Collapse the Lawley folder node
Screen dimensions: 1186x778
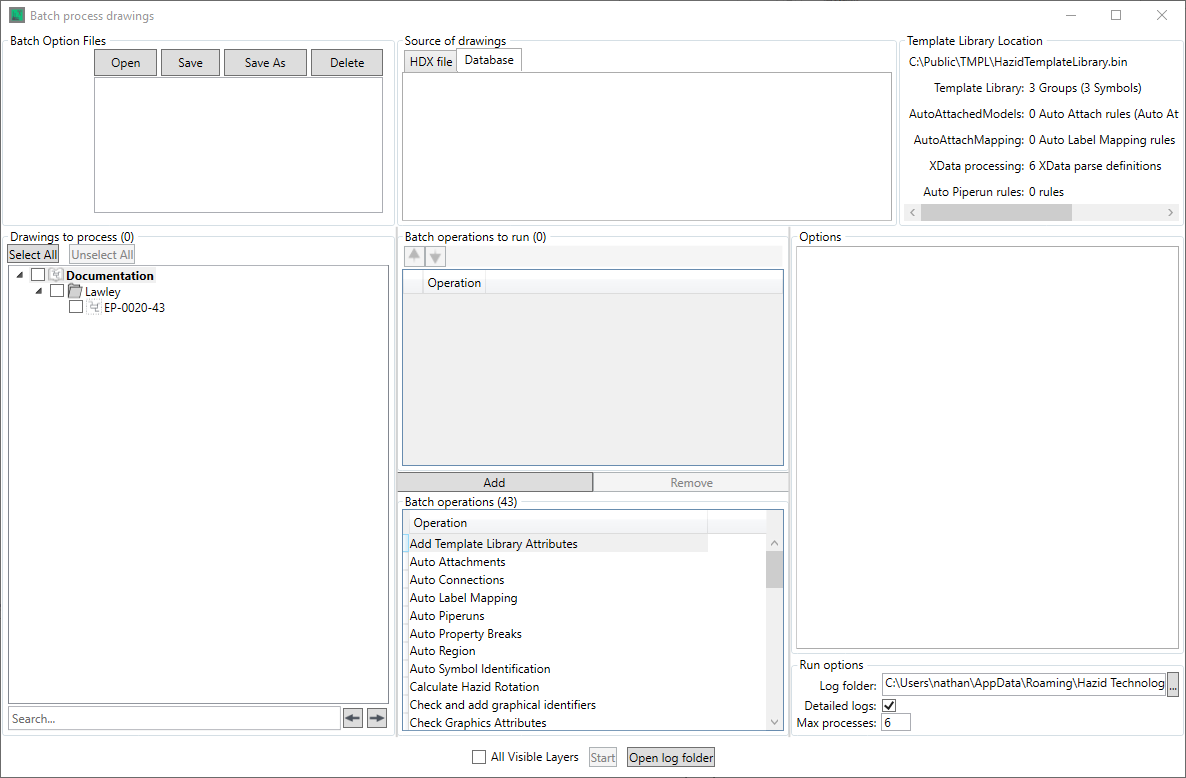coord(39,291)
